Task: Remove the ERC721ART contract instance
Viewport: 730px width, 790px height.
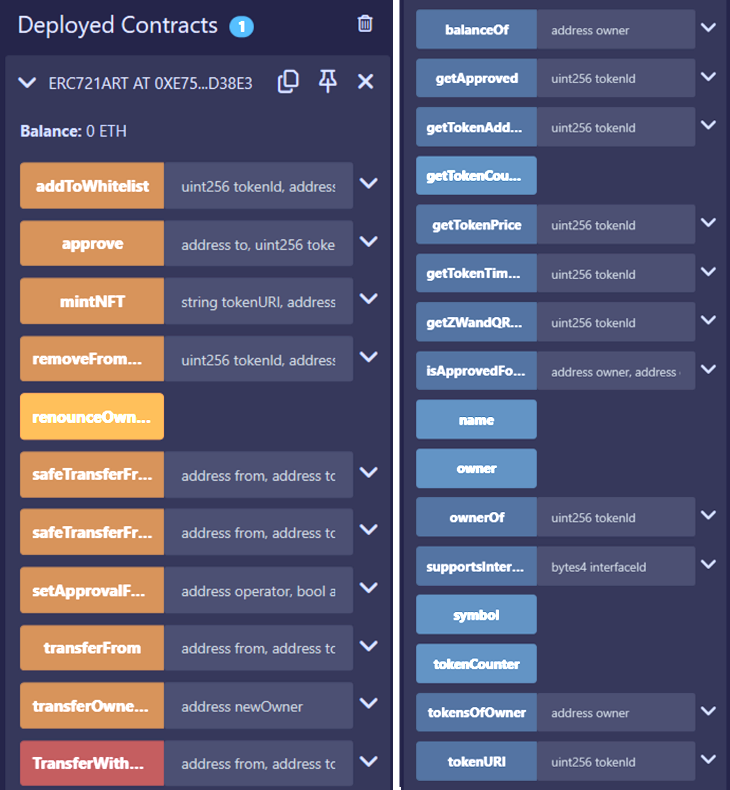Action: tap(365, 82)
